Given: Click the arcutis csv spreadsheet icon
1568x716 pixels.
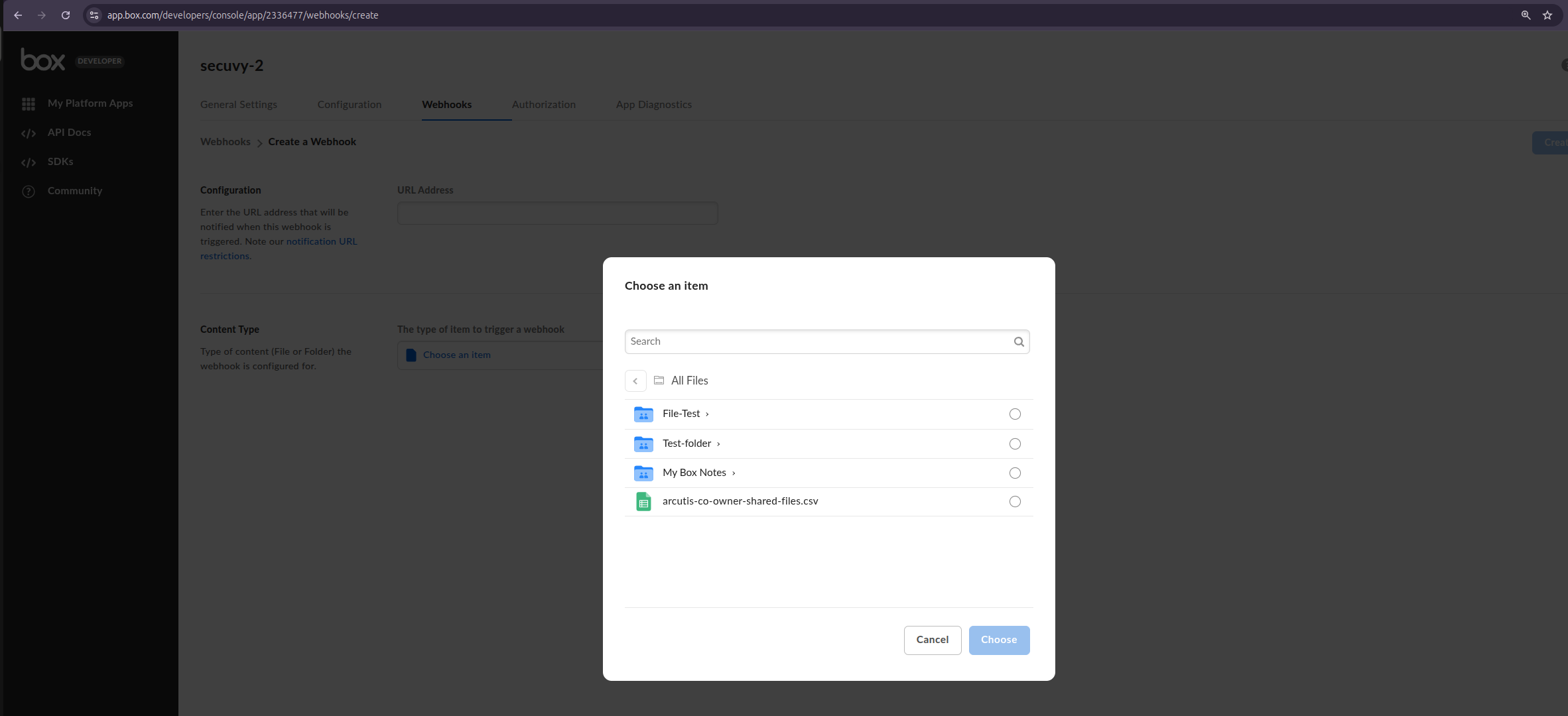Looking at the screenshot, I should coord(643,502).
